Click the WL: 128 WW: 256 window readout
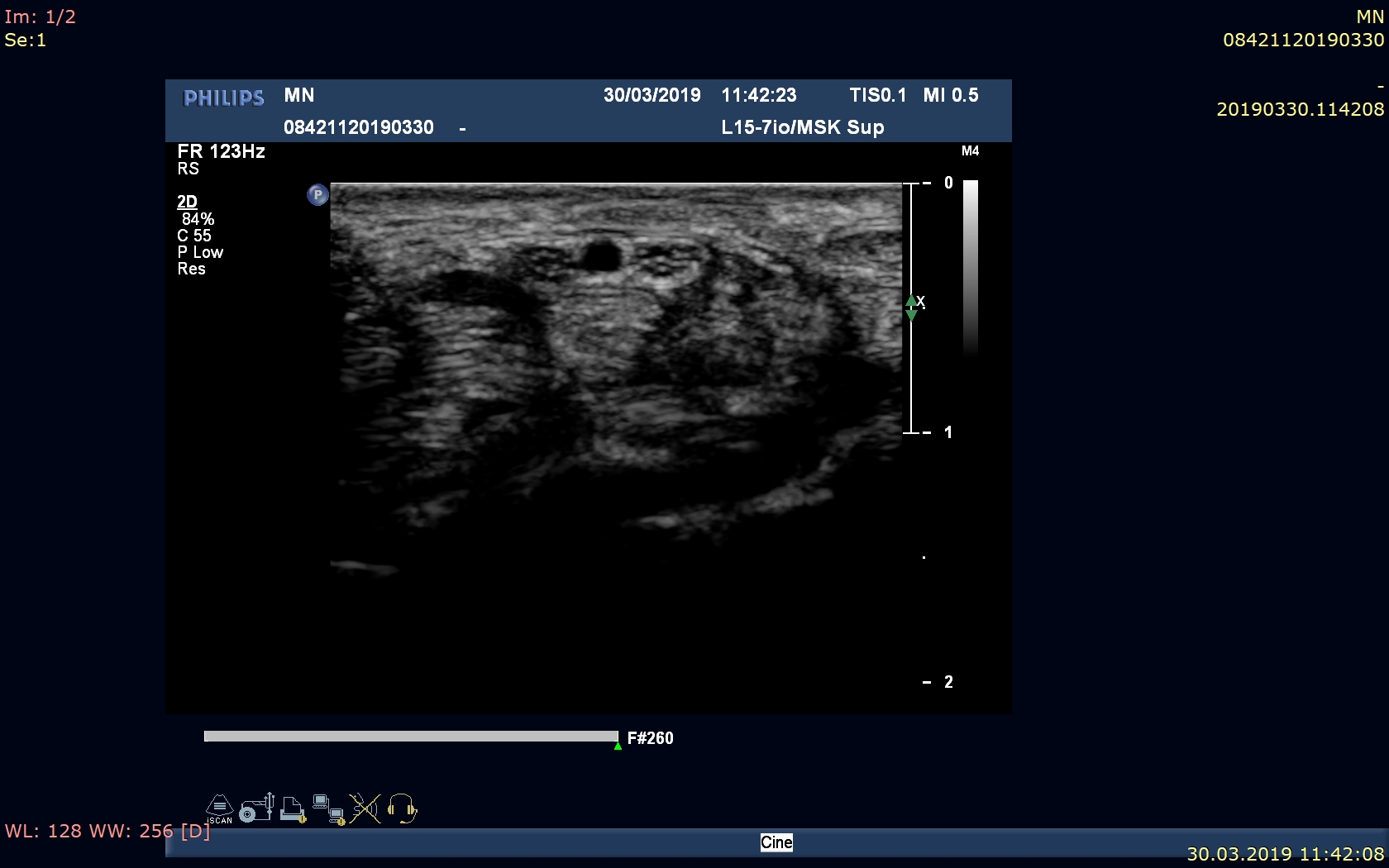The width and height of the screenshot is (1389, 868). pyautogui.click(x=107, y=831)
